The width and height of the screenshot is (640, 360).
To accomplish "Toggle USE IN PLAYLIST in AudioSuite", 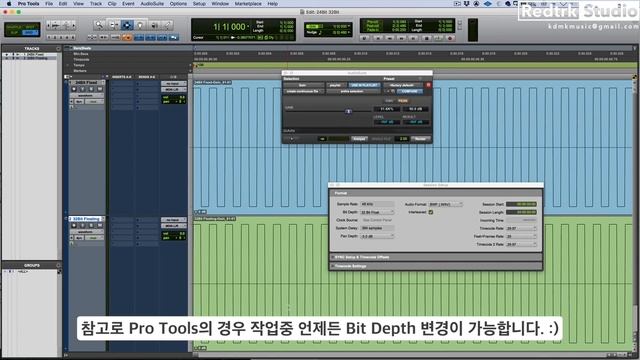I will 364,85.
